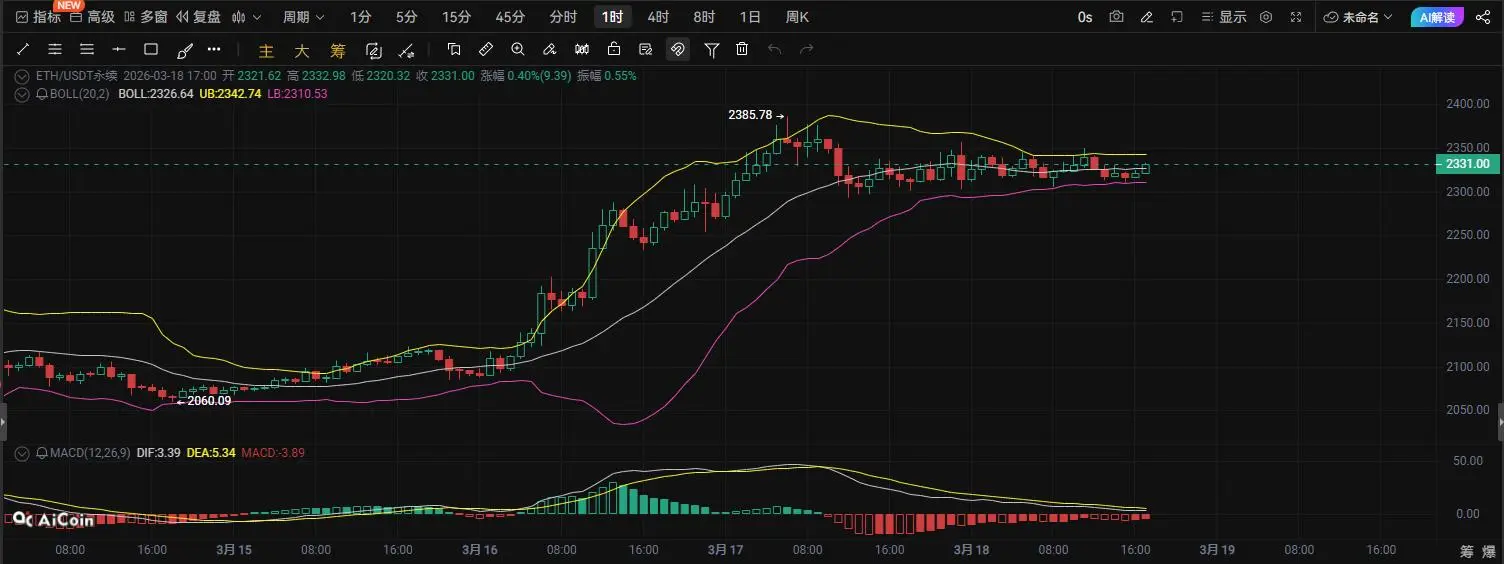Click the BOLL indicator alert bell
The image size is (1504, 564).
(x=42, y=93)
